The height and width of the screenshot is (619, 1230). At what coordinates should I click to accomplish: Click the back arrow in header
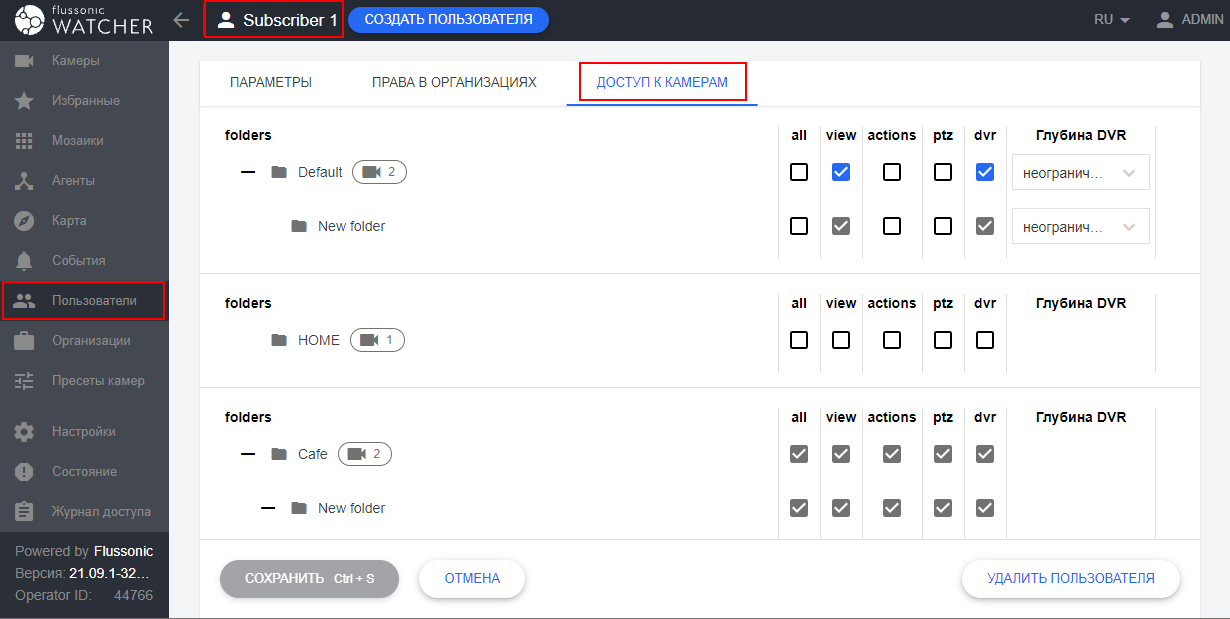tap(181, 20)
